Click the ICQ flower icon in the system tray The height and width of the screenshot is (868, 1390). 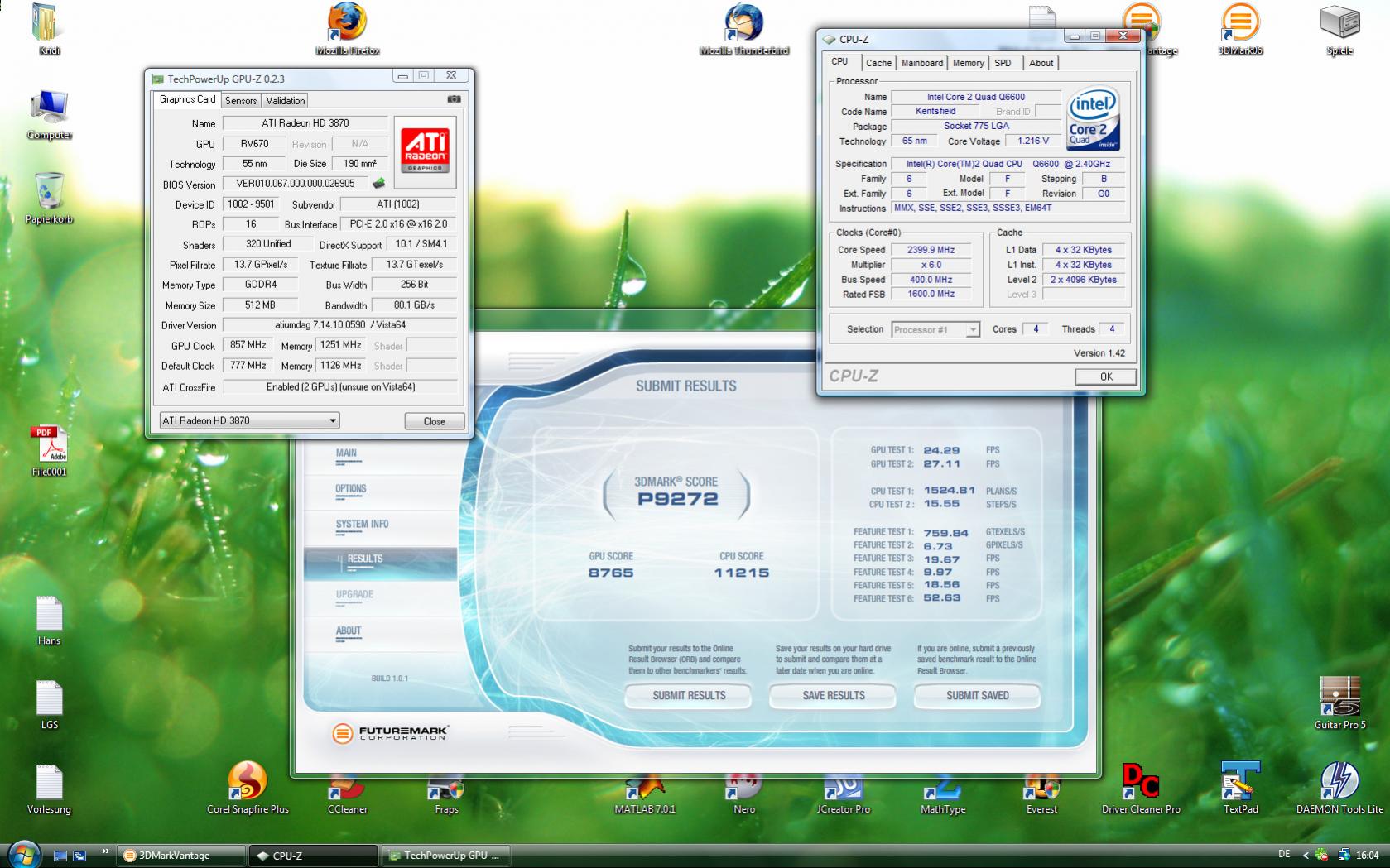(1321, 855)
